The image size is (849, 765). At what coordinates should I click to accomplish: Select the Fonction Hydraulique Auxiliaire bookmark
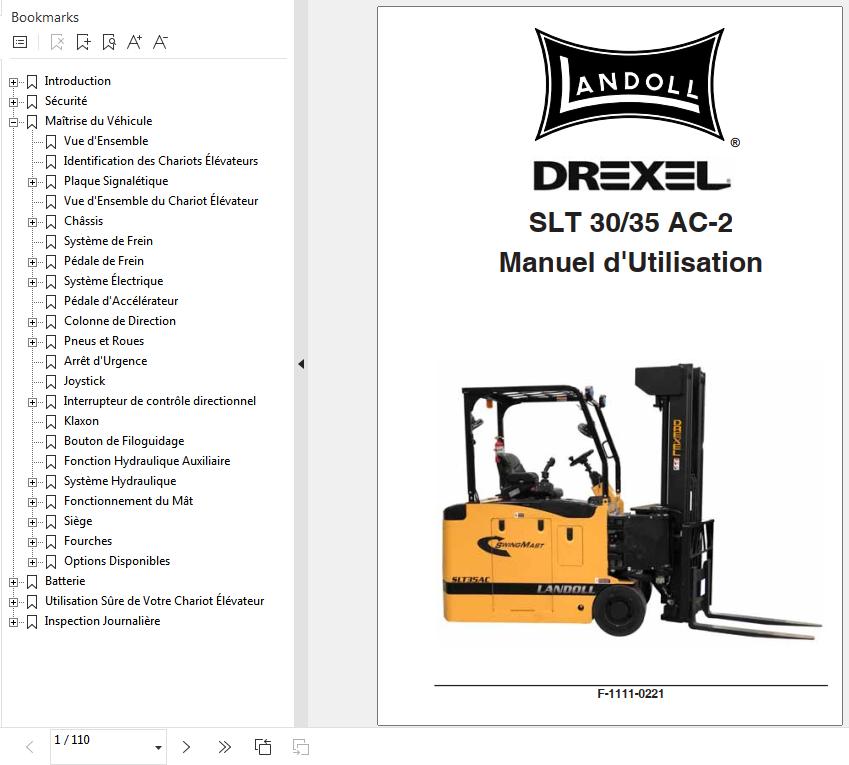click(x=147, y=462)
